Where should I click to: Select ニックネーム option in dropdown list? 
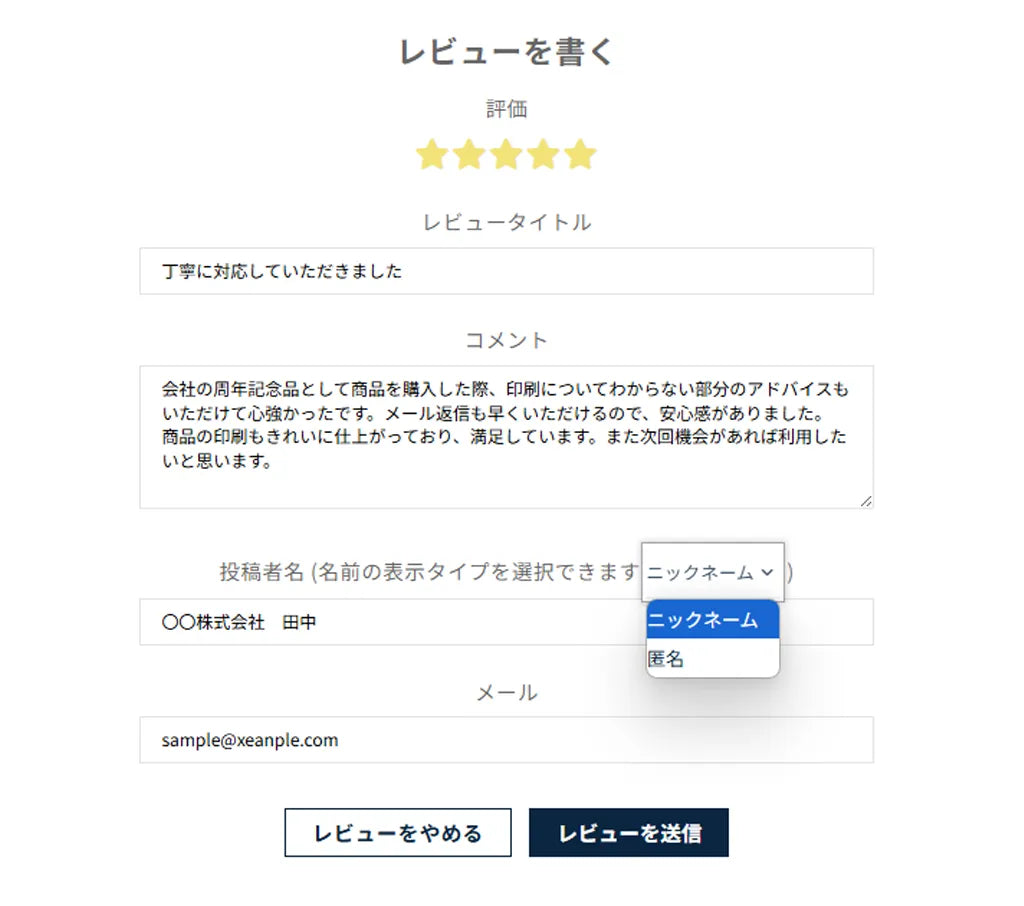pyautogui.click(x=712, y=620)
